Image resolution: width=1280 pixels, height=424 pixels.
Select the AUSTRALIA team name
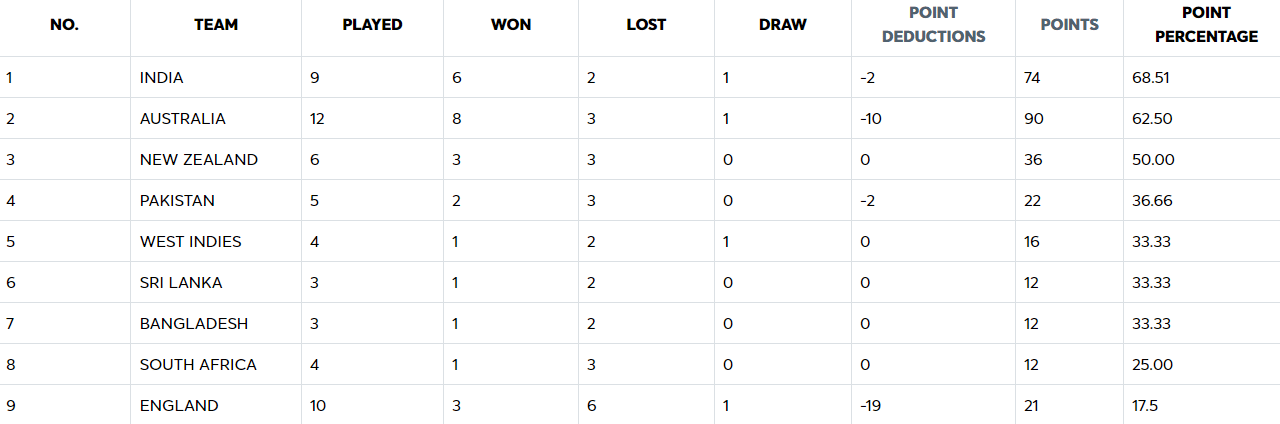pyautogui.click(x=183, y=119)
